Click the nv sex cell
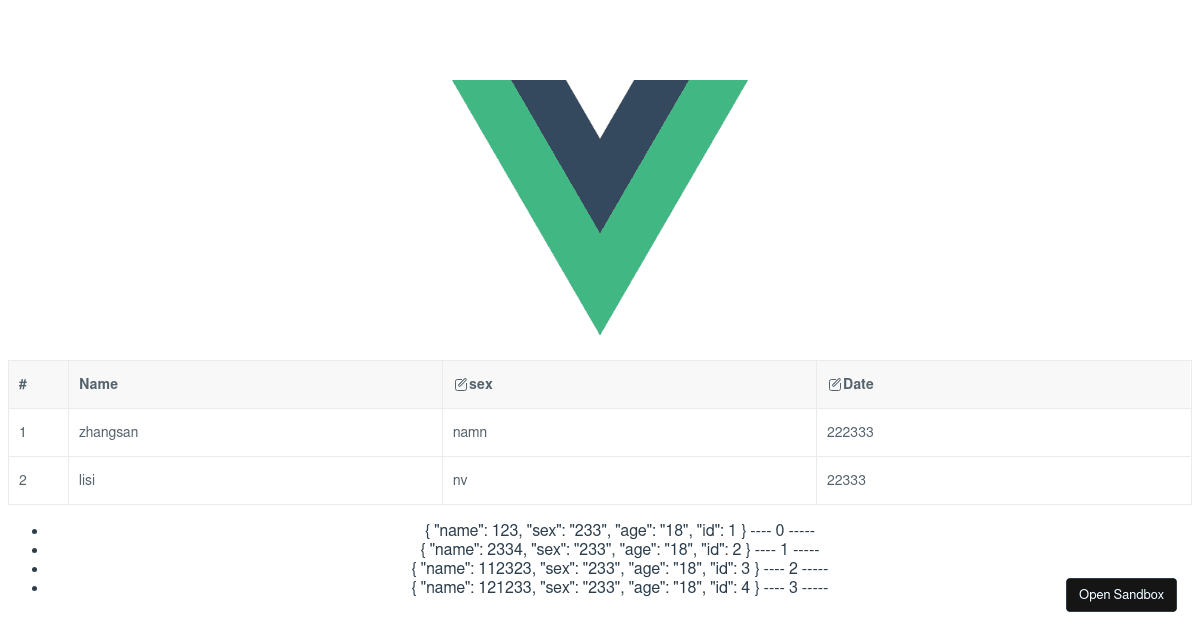The height and width of the screenshot is (630, 1200). click(x=629, y=480)
